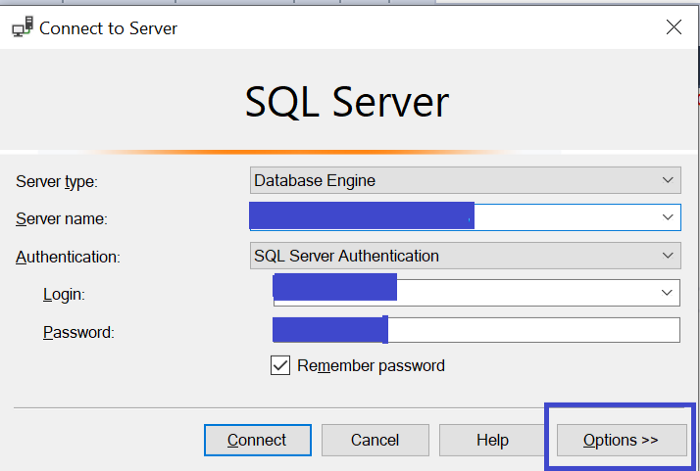Image resolution: width=700 pixels, height=471 pixels.
Task: Expand the Options >> button
Action: coord(621,440)
